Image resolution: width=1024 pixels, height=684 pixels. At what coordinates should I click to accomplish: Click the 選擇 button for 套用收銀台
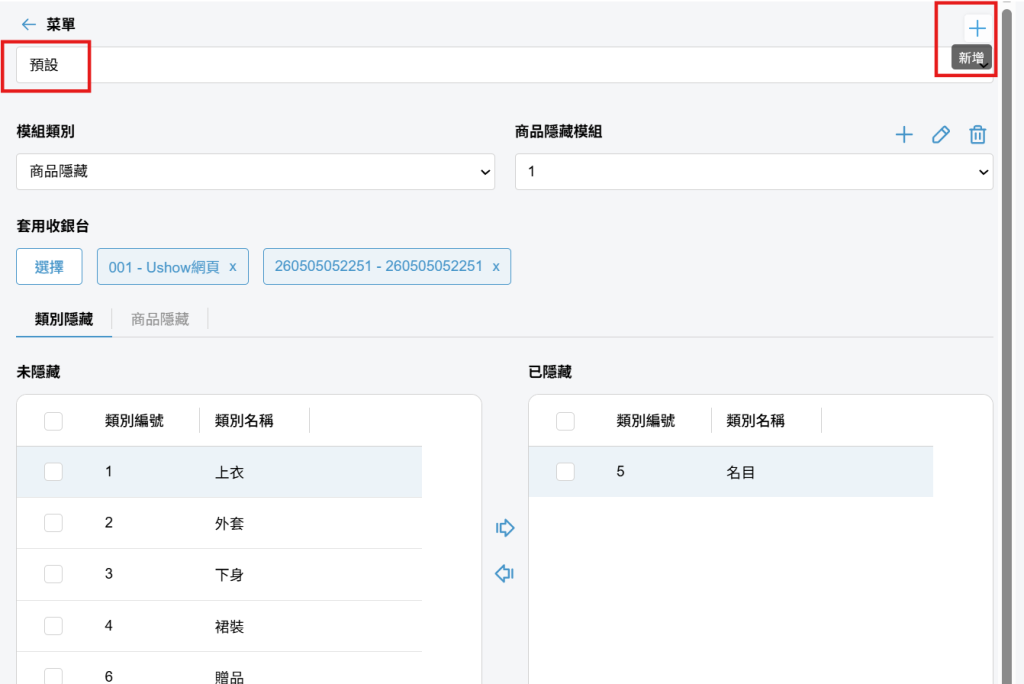pos(49,267)
